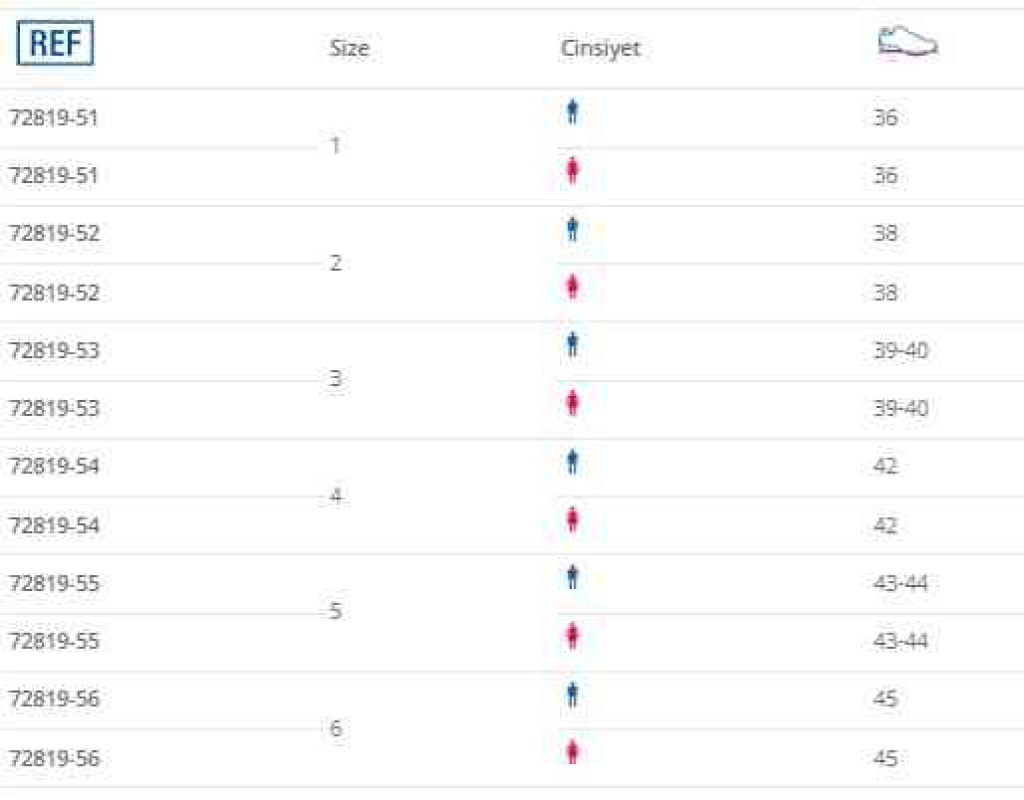The width and height of the screenshot is (1024, 800).
Task: Click the first 39-40 shoe size value
Action: click(x=901, y=351)
